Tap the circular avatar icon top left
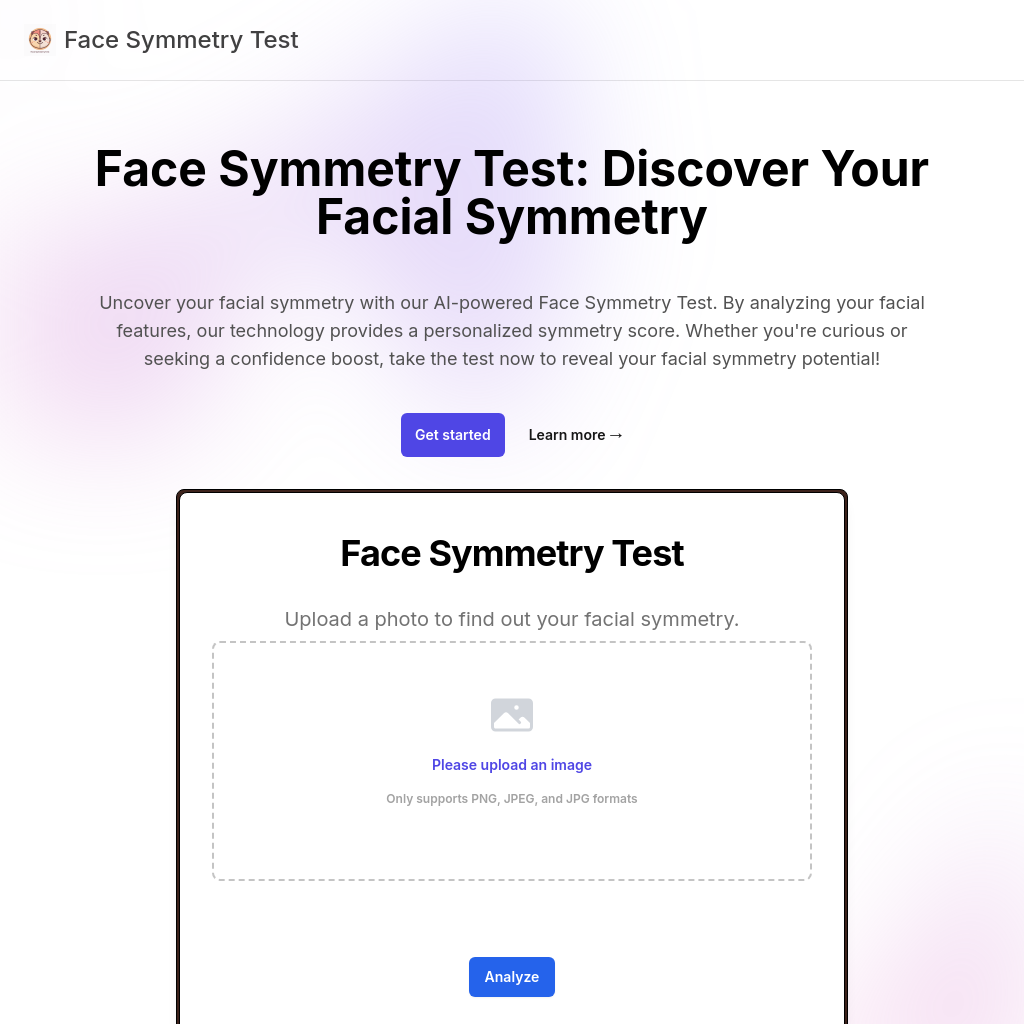1024x1024 pixels. pos(40,39)
